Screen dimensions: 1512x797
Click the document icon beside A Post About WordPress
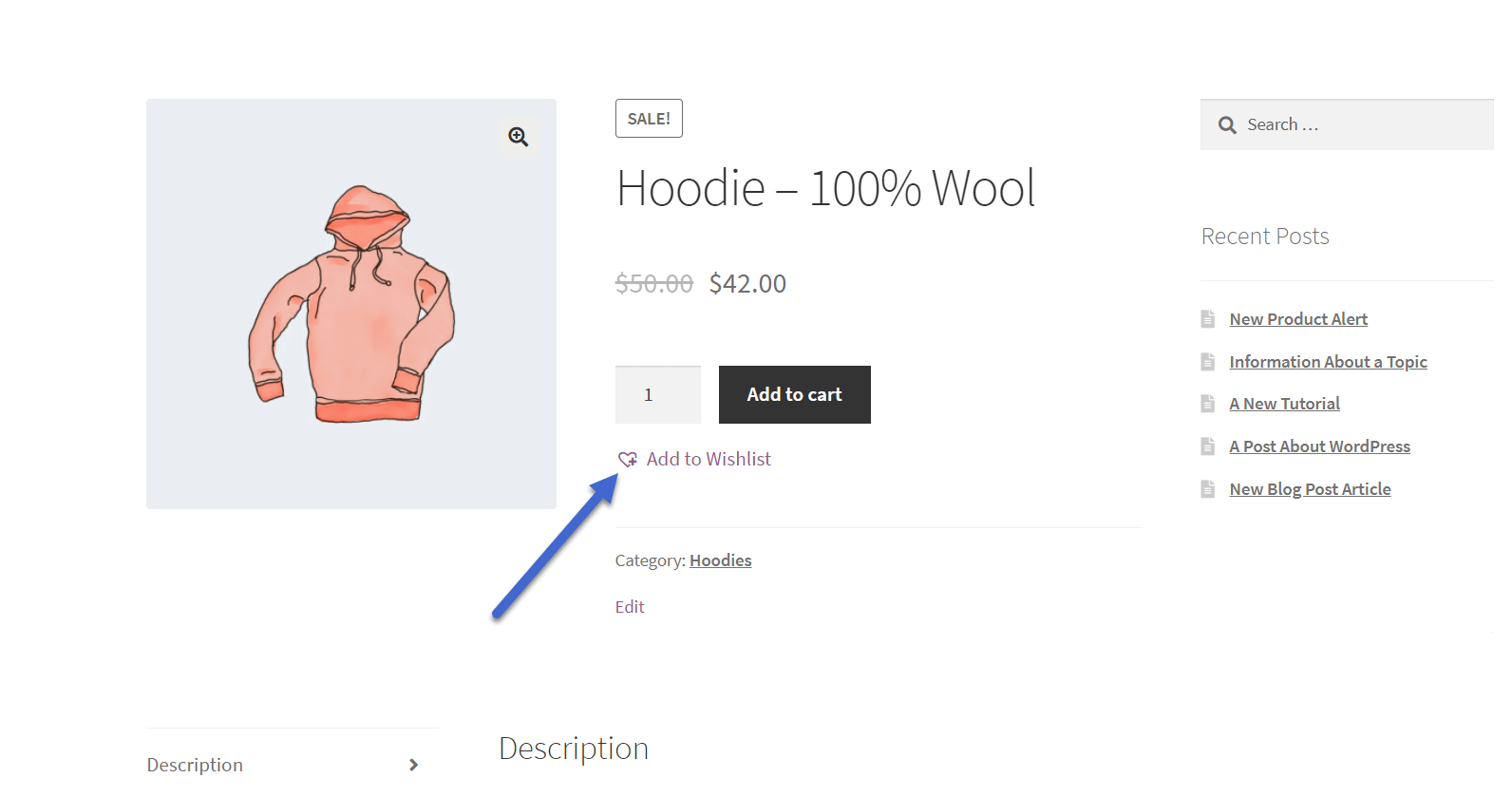[x=1208, y=446]
